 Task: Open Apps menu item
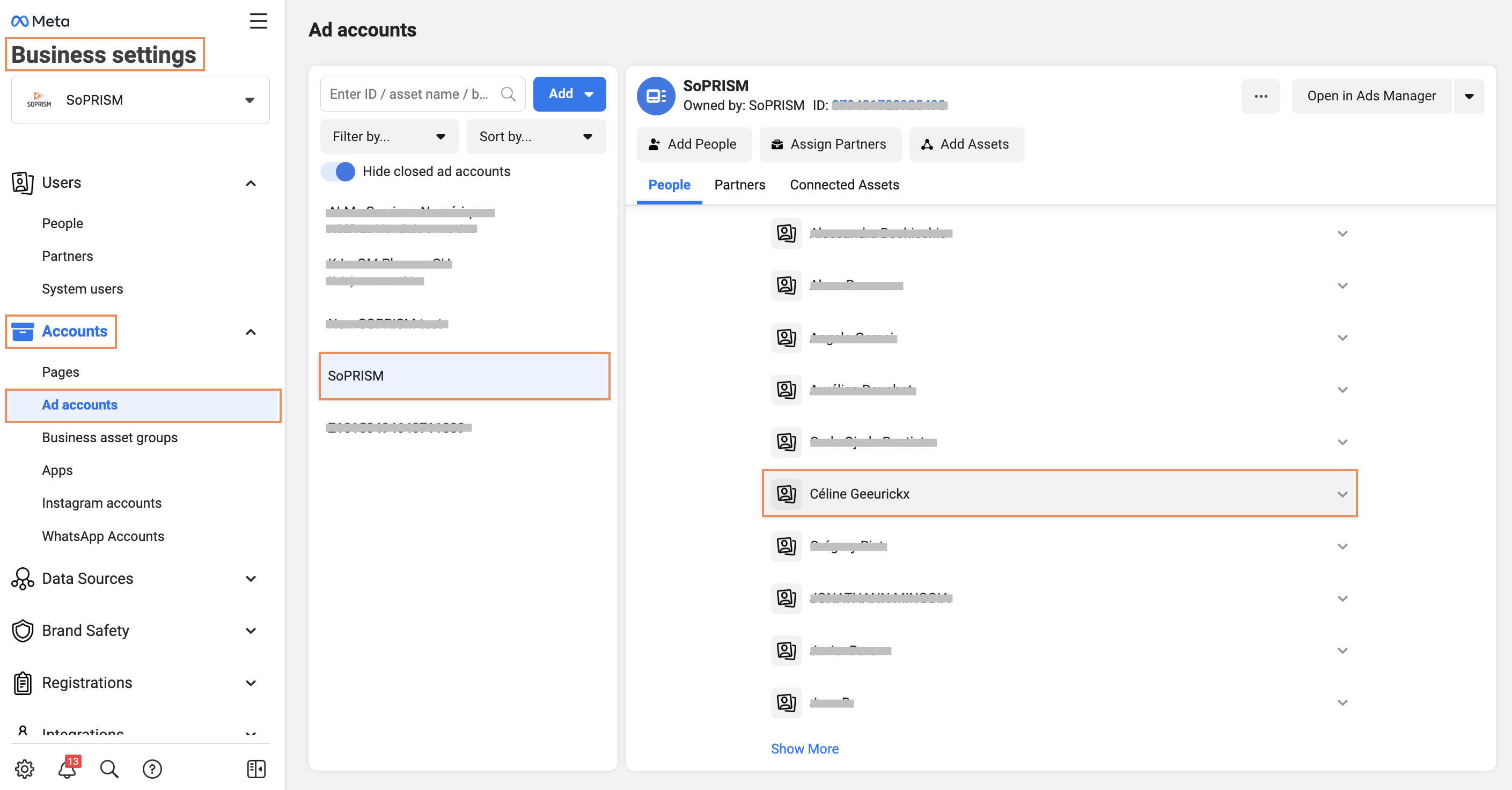coord(57,471)
